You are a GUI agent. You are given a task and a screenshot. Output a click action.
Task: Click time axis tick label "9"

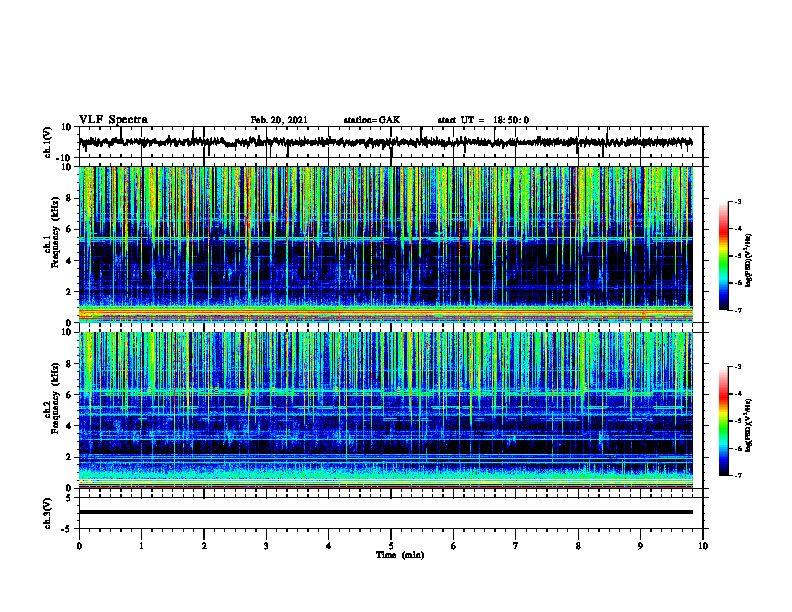click(640, 546)
